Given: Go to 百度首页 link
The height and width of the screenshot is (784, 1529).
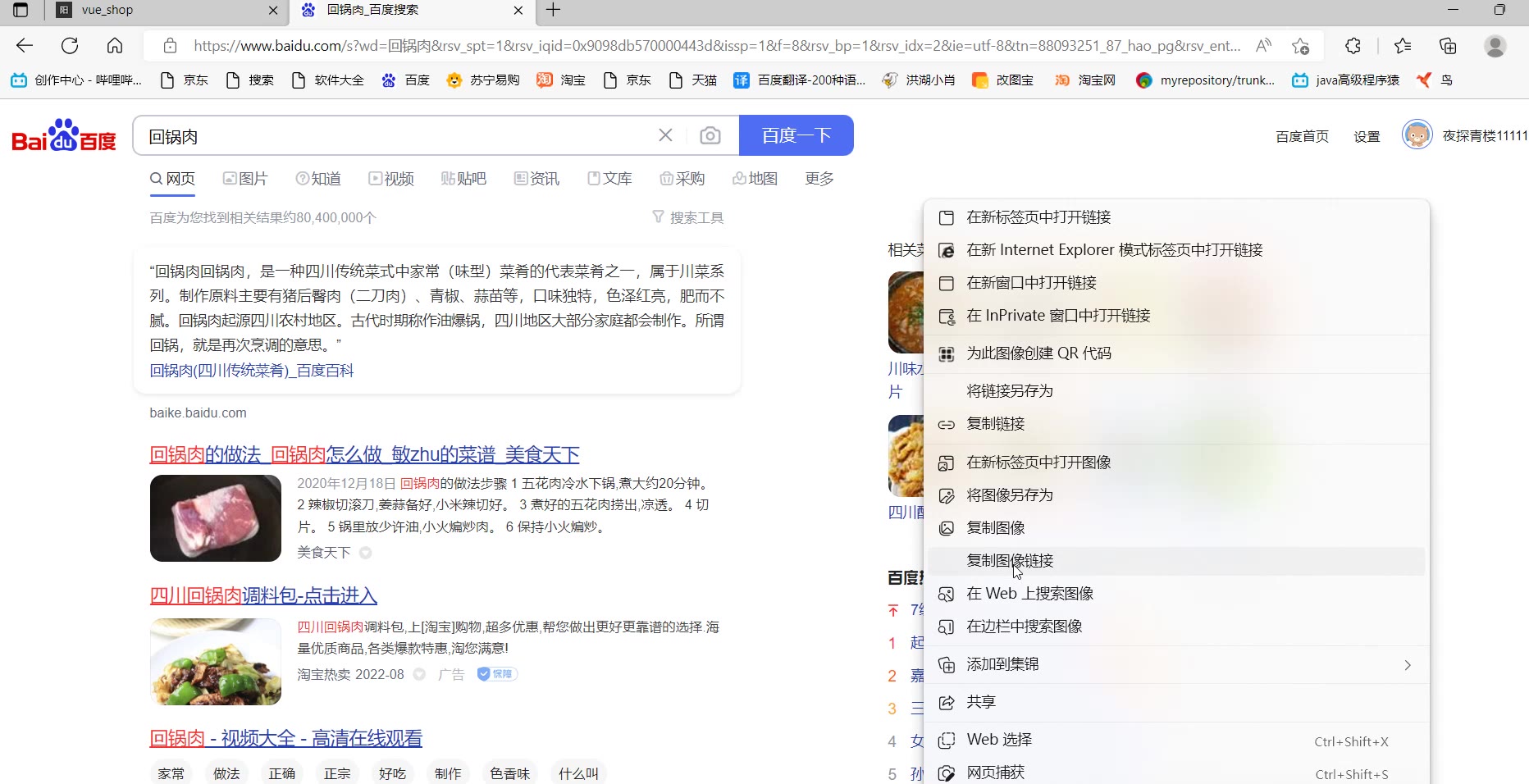Looking at the screenshot, I should [x=1302, y=136].
